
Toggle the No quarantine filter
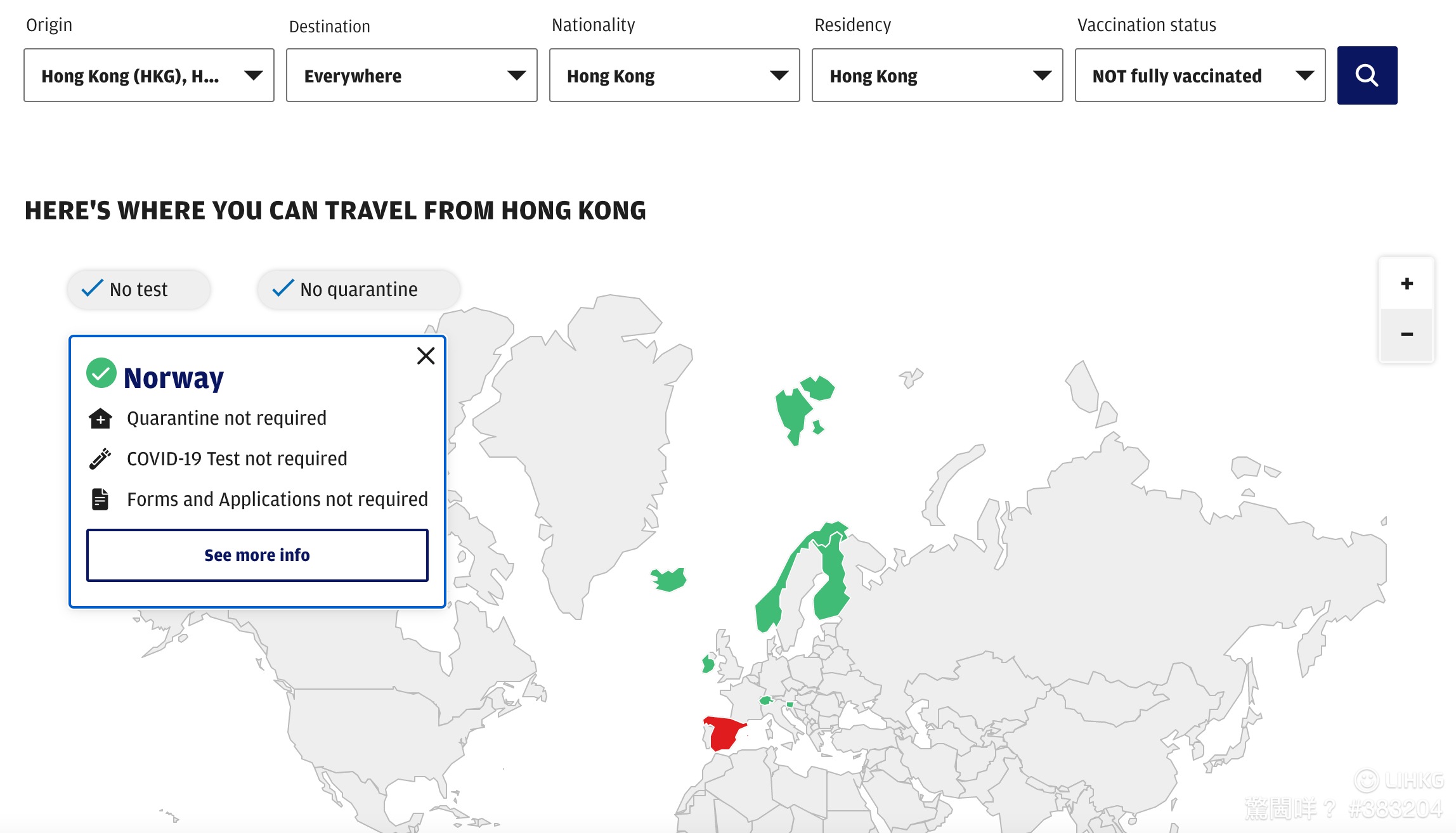pyautogui.click(x=358, y=290)
